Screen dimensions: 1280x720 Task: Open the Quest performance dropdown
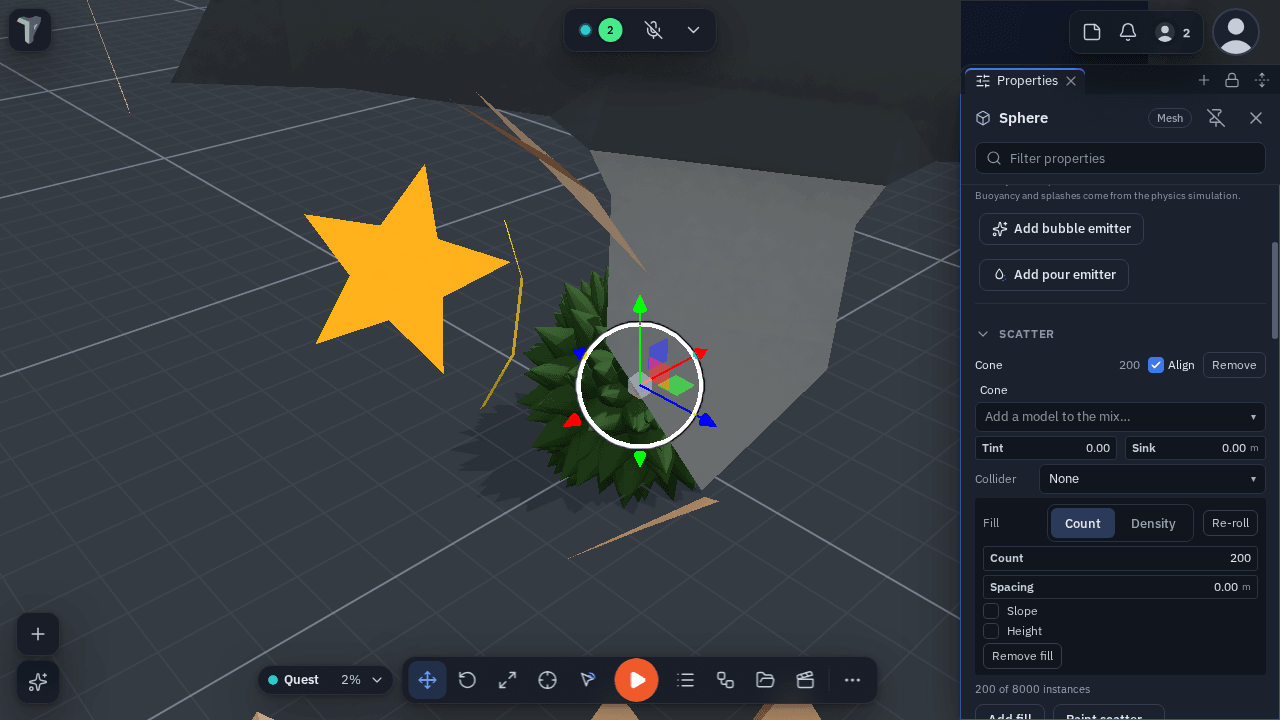tap(326, 680)
